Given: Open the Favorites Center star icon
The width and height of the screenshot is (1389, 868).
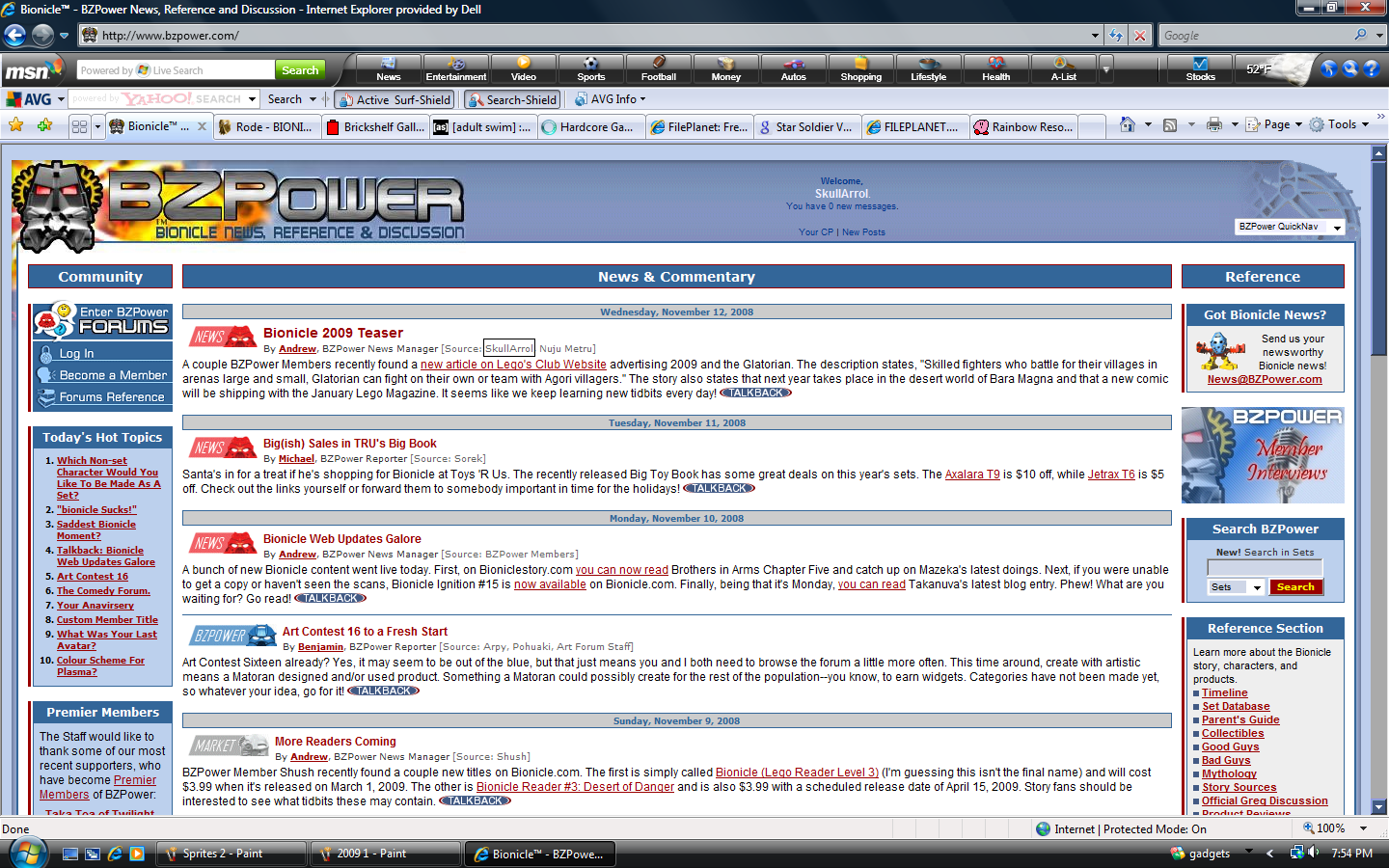Looking at the screenshot, I should click(x=16, y=125).
